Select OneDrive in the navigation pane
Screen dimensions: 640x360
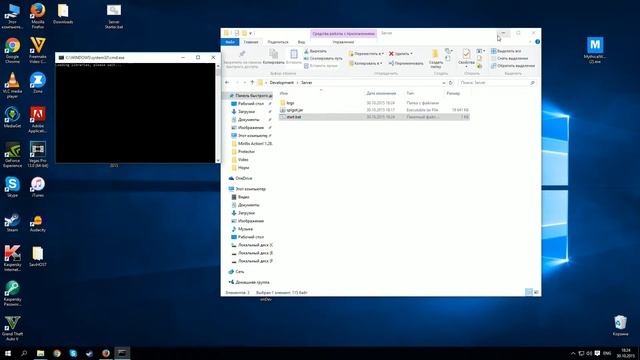tap(244, 178)
